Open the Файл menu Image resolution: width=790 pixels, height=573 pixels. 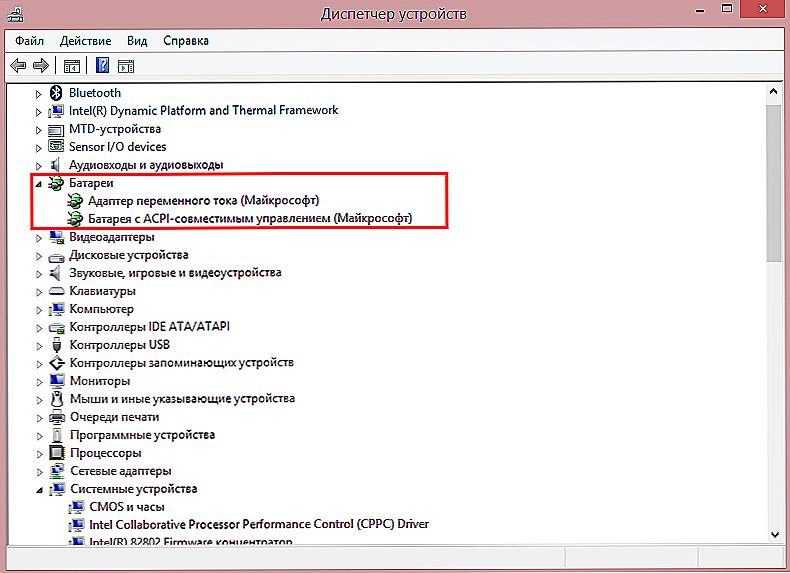coord(29,41)
